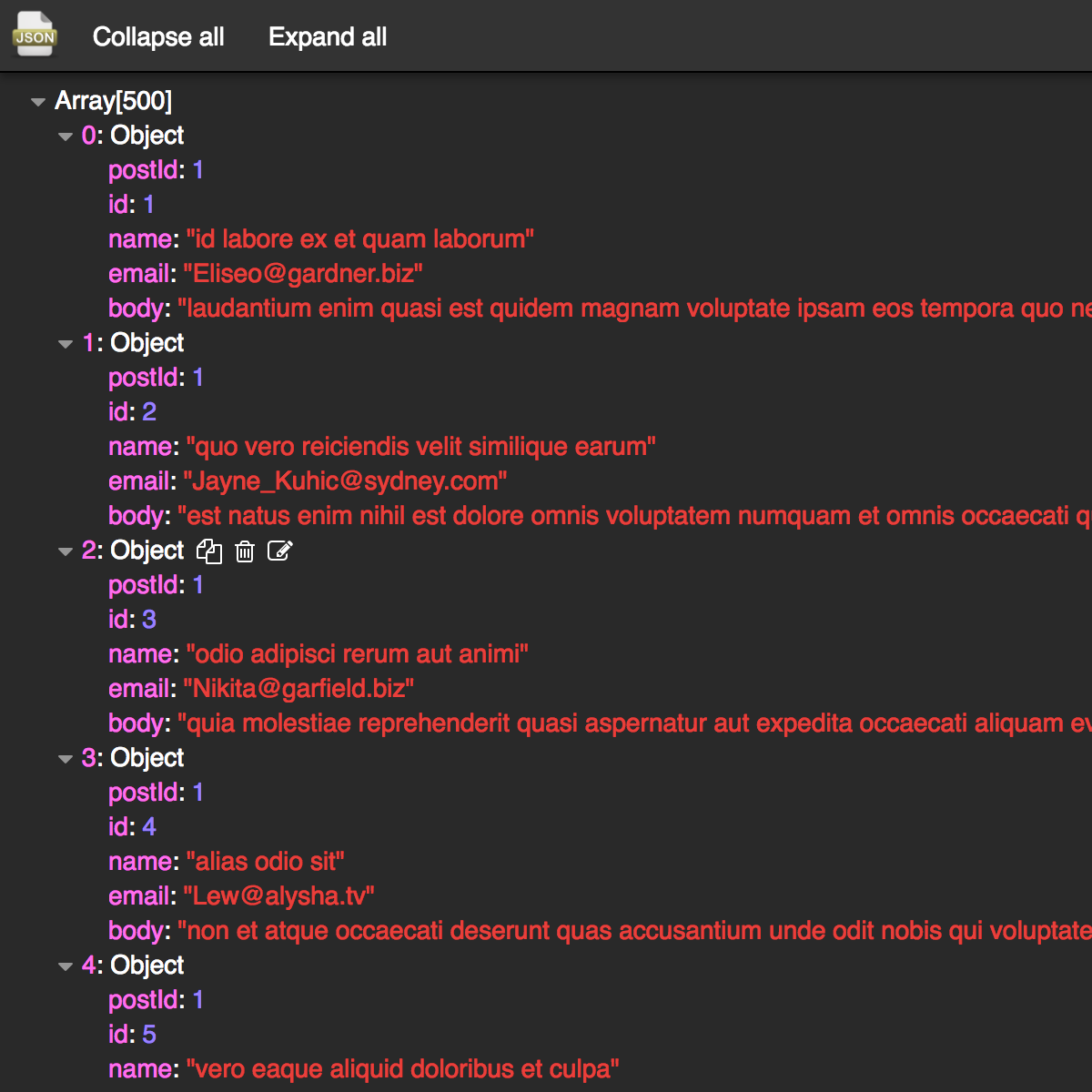Click the postId value of object 0
The image size is (1092, 1092).
point(198,170)
